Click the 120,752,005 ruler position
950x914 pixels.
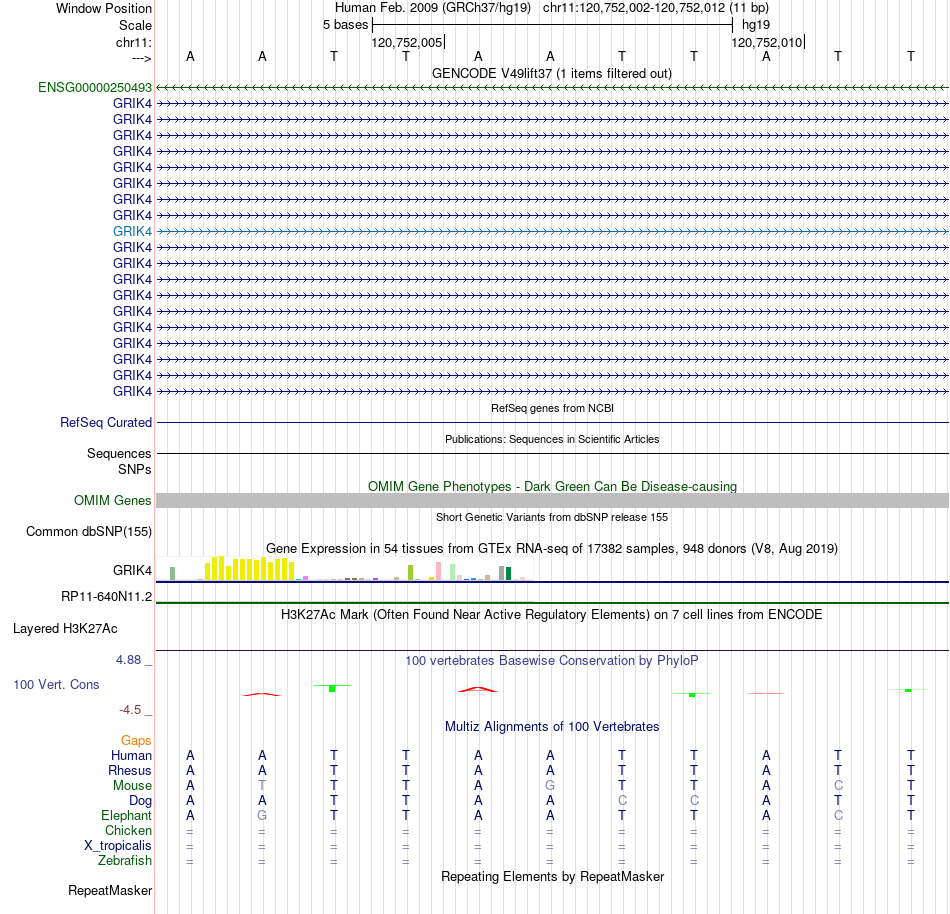[x=407, y=42]
